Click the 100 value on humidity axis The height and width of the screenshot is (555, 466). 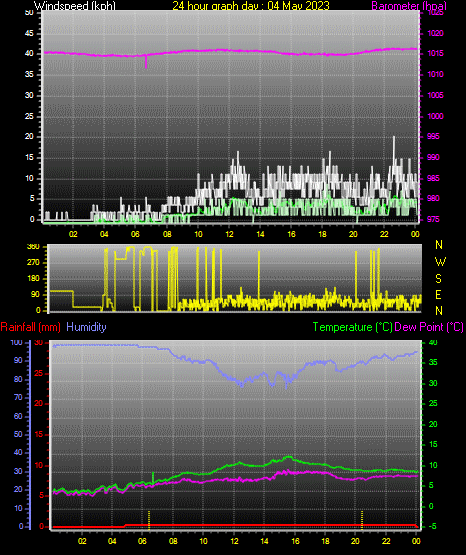17,342
